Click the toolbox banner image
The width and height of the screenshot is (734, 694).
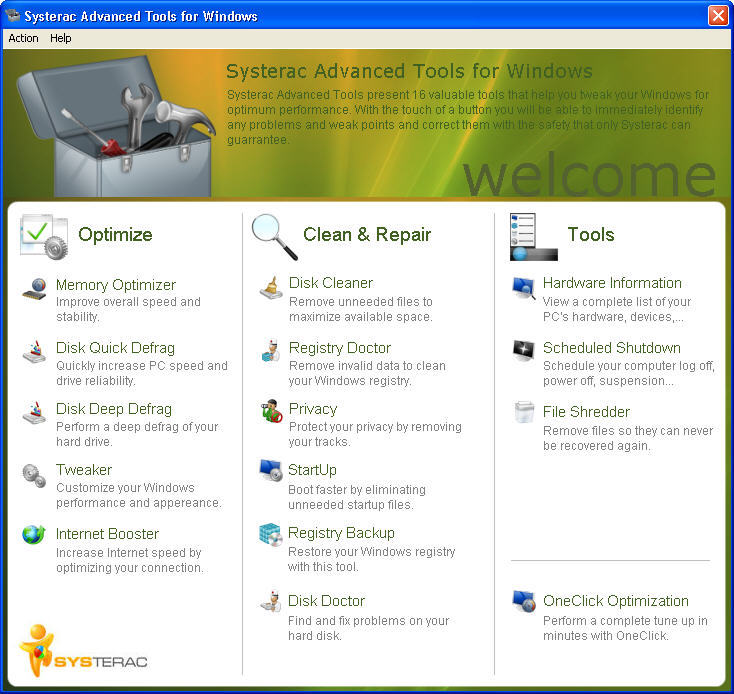tap(115, 126)
